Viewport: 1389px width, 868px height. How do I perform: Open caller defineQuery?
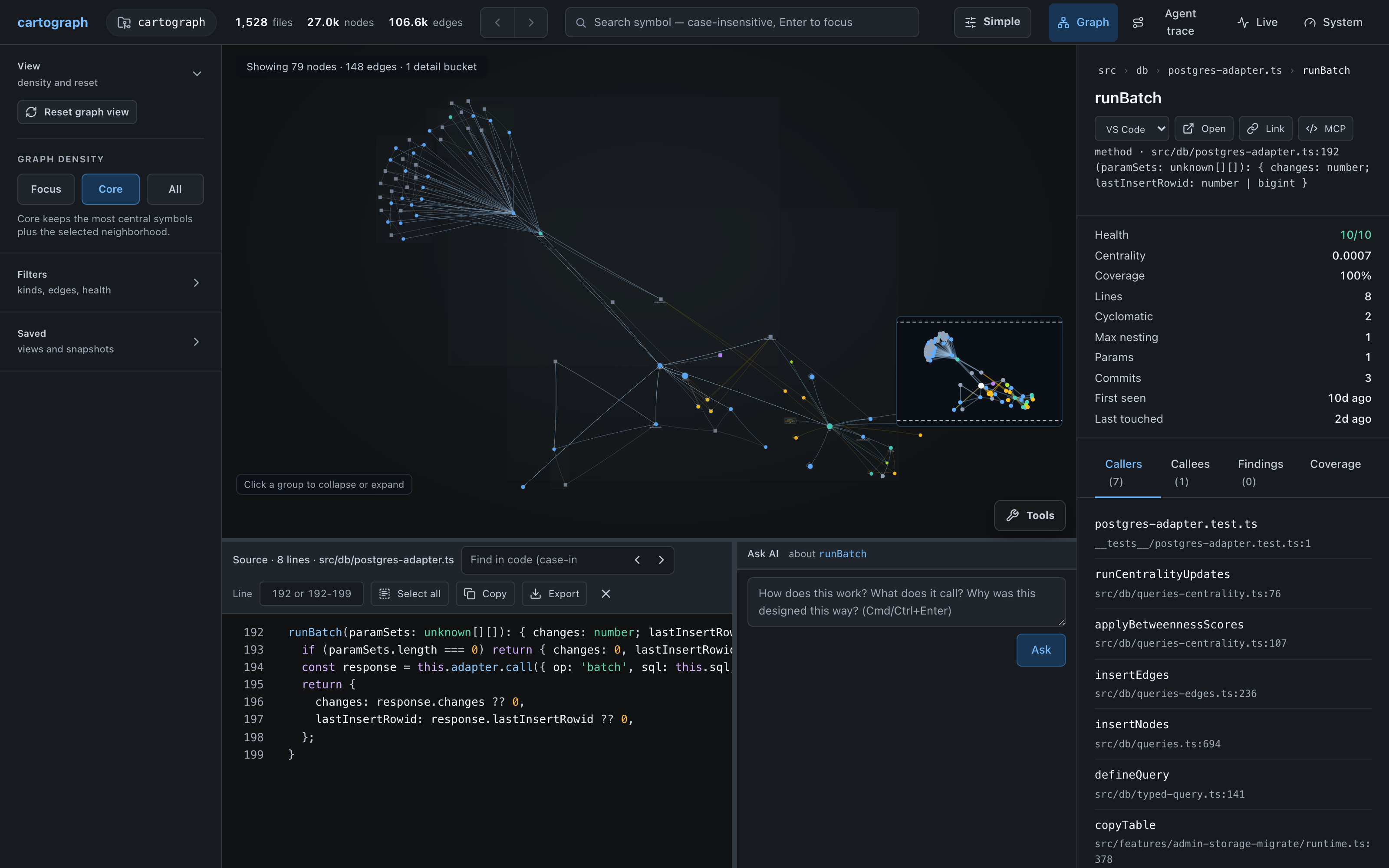[1232, 784]
